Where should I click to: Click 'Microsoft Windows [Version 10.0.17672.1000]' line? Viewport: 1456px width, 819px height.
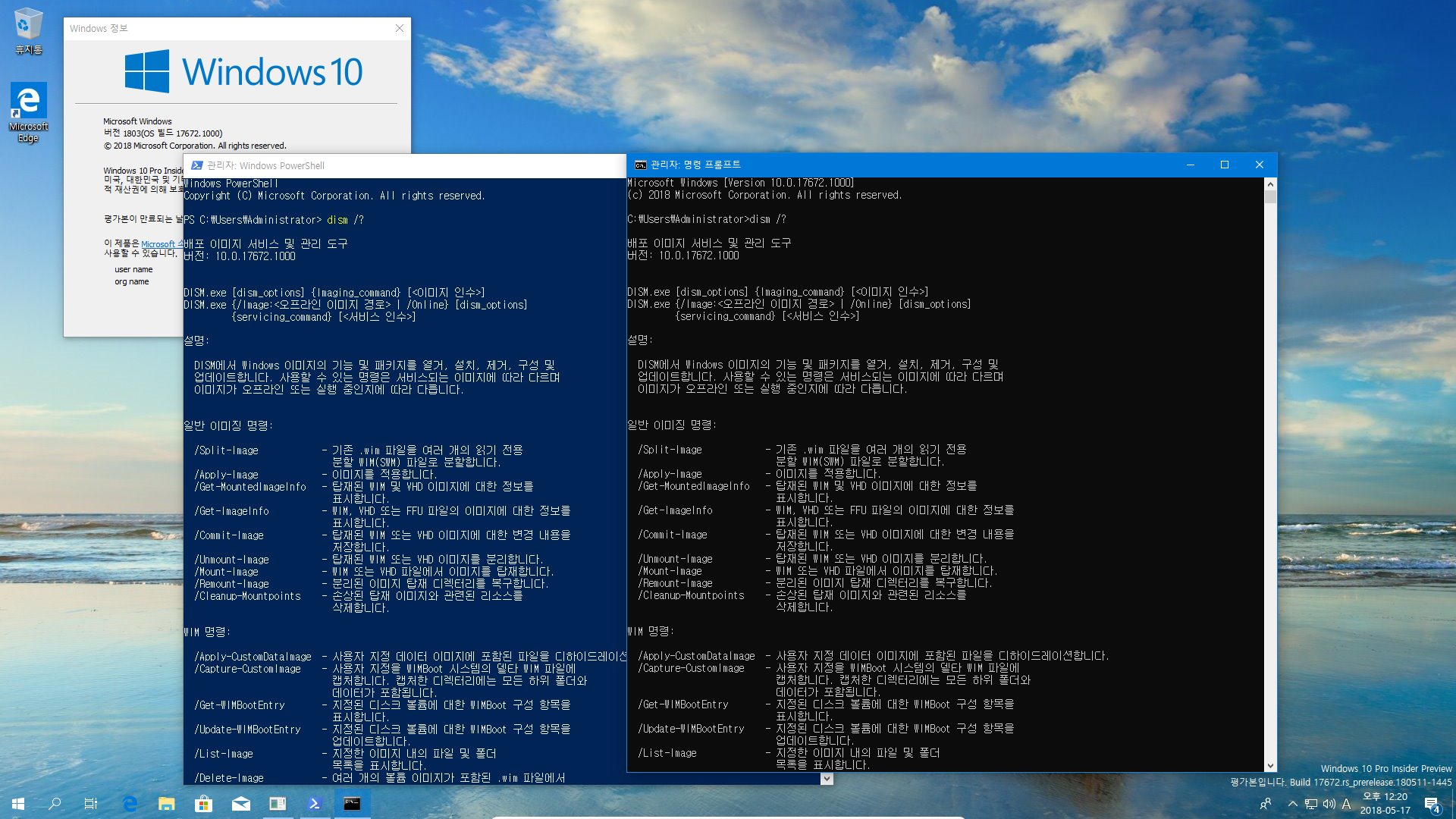[741, 183]
